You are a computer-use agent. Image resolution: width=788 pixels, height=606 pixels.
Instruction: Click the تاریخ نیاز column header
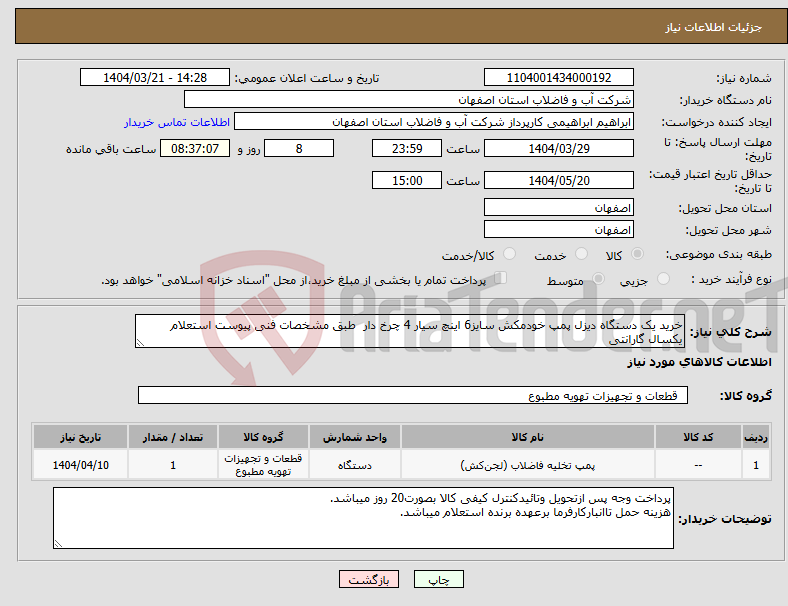pyautogui.click(x=80, y=437)
